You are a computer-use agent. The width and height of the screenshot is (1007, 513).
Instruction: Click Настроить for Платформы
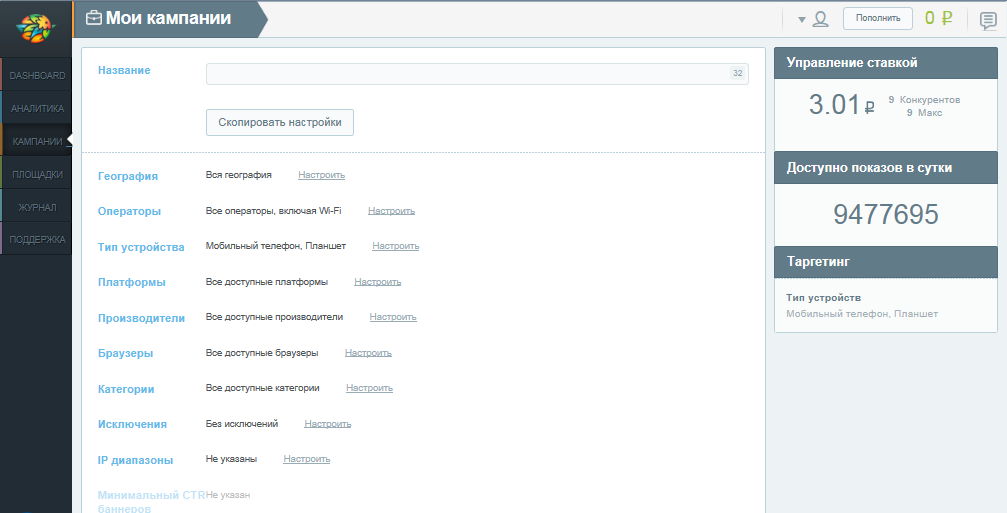tap(378, 282)
